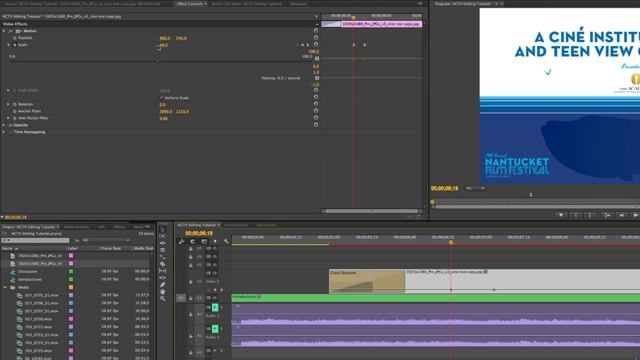Image resolution: width=640 pixels, height=360 pixels.
Task: Reset the Anchor Point parameter
Action: 316,111
